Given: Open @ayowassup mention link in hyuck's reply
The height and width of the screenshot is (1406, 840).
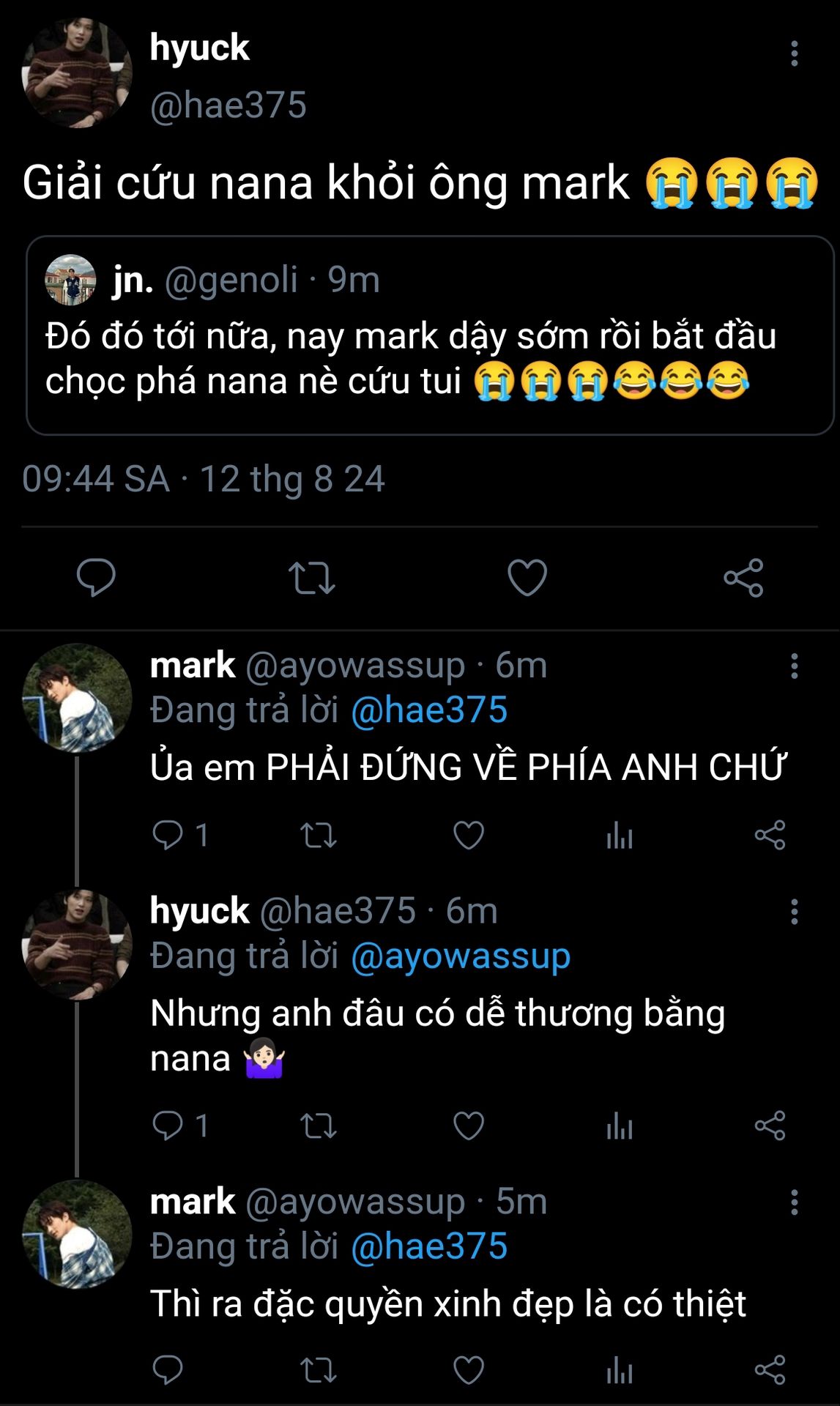Looking at the screenshot, I should point(461,956).
